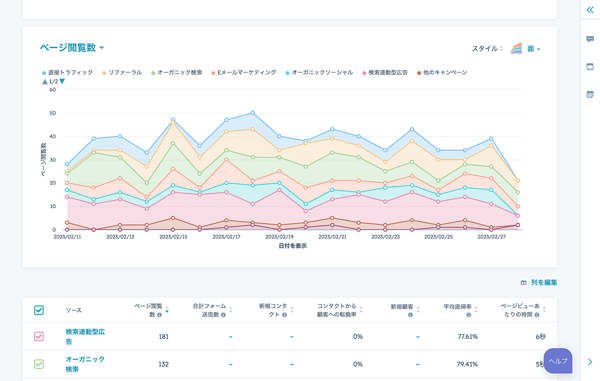This screenshot has height=381, width=600.
Task: Click page views value 181
Action: (164, 337)
